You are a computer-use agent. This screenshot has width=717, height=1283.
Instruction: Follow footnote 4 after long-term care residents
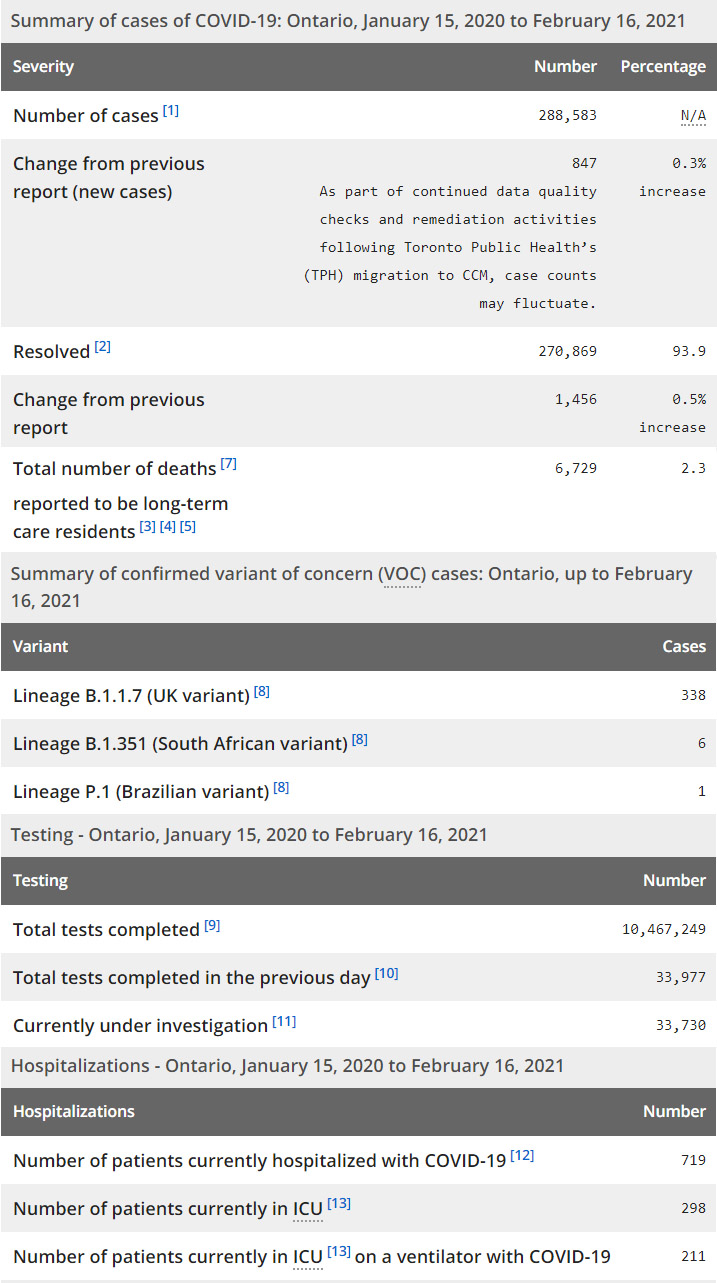pos(168,526)
